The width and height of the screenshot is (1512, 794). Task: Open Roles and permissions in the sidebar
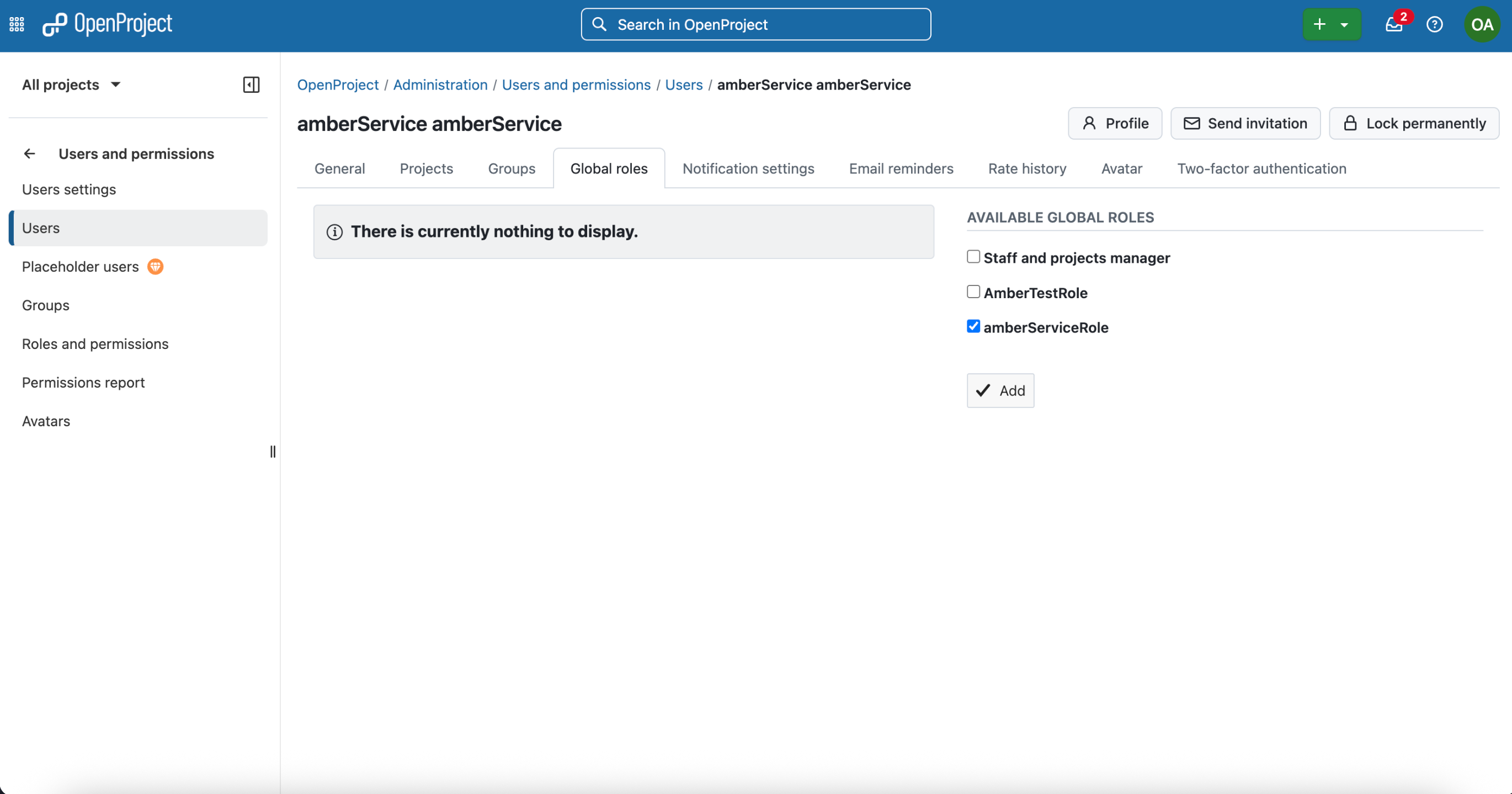(x=138, y=344)
